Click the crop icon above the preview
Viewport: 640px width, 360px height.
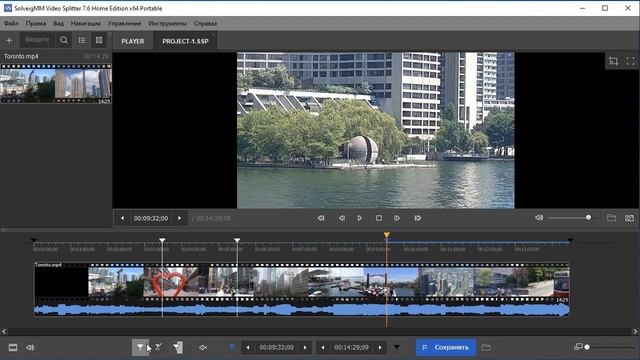click(x=613, y=61)
